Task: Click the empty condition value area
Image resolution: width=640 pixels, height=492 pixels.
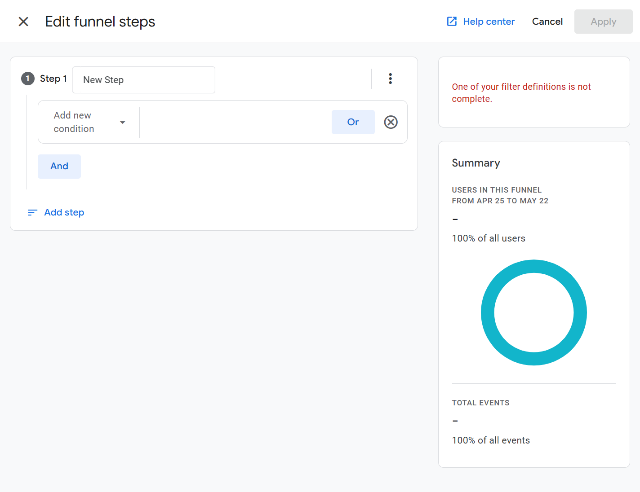Action: coord(235,122)
